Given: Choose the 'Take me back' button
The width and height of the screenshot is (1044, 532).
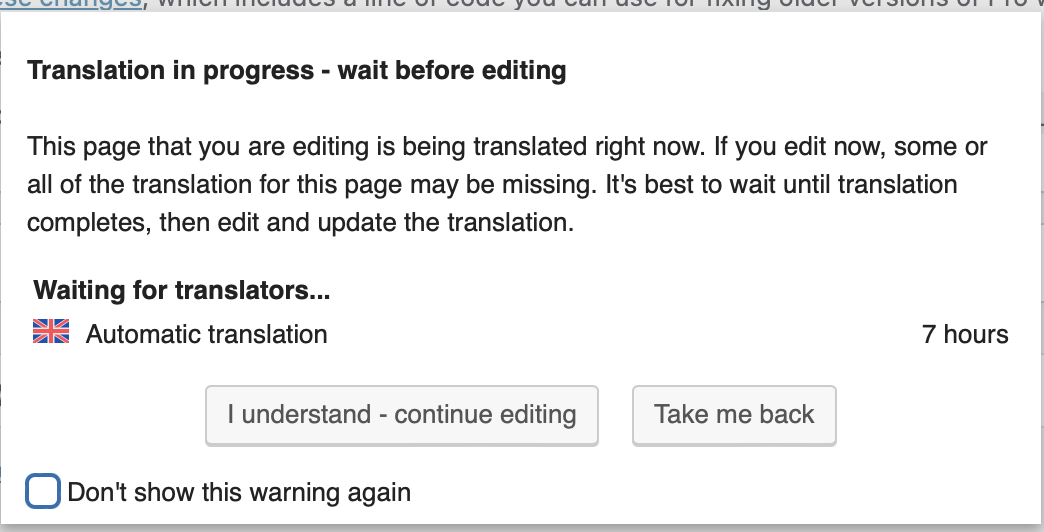Looking at the screenshot, I should [x=734, y=415].
